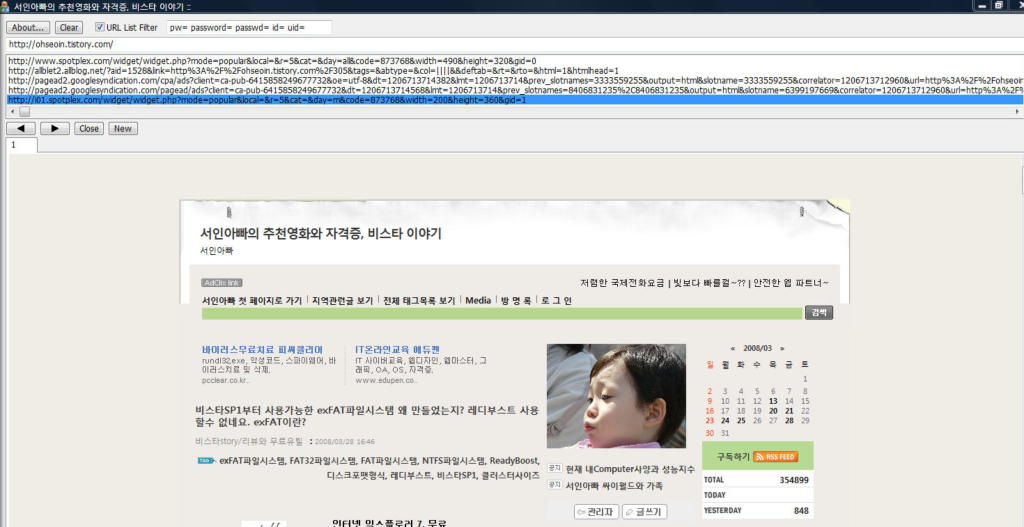Image resolution: width=1024 pixels, height=527 pixels.
Task: Click the FAT32파일시스템 tag
Action: [x=323, y=460]
